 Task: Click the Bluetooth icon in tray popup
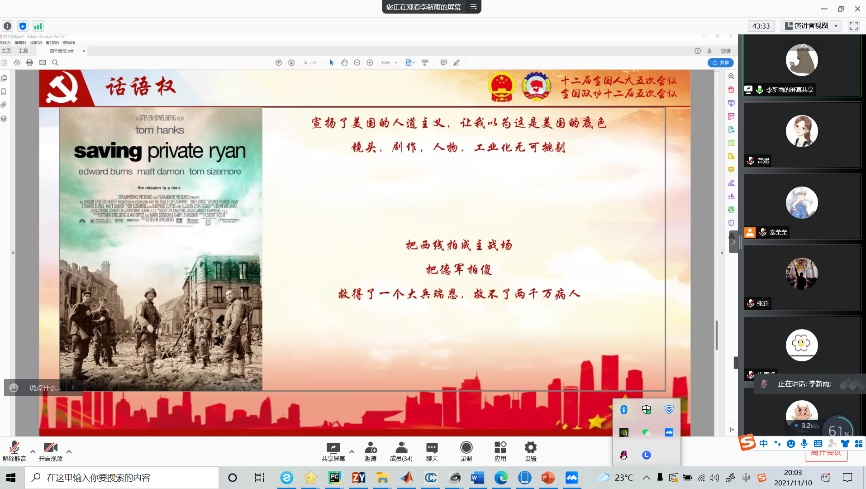pyautogui.click(x=624, y=409)
